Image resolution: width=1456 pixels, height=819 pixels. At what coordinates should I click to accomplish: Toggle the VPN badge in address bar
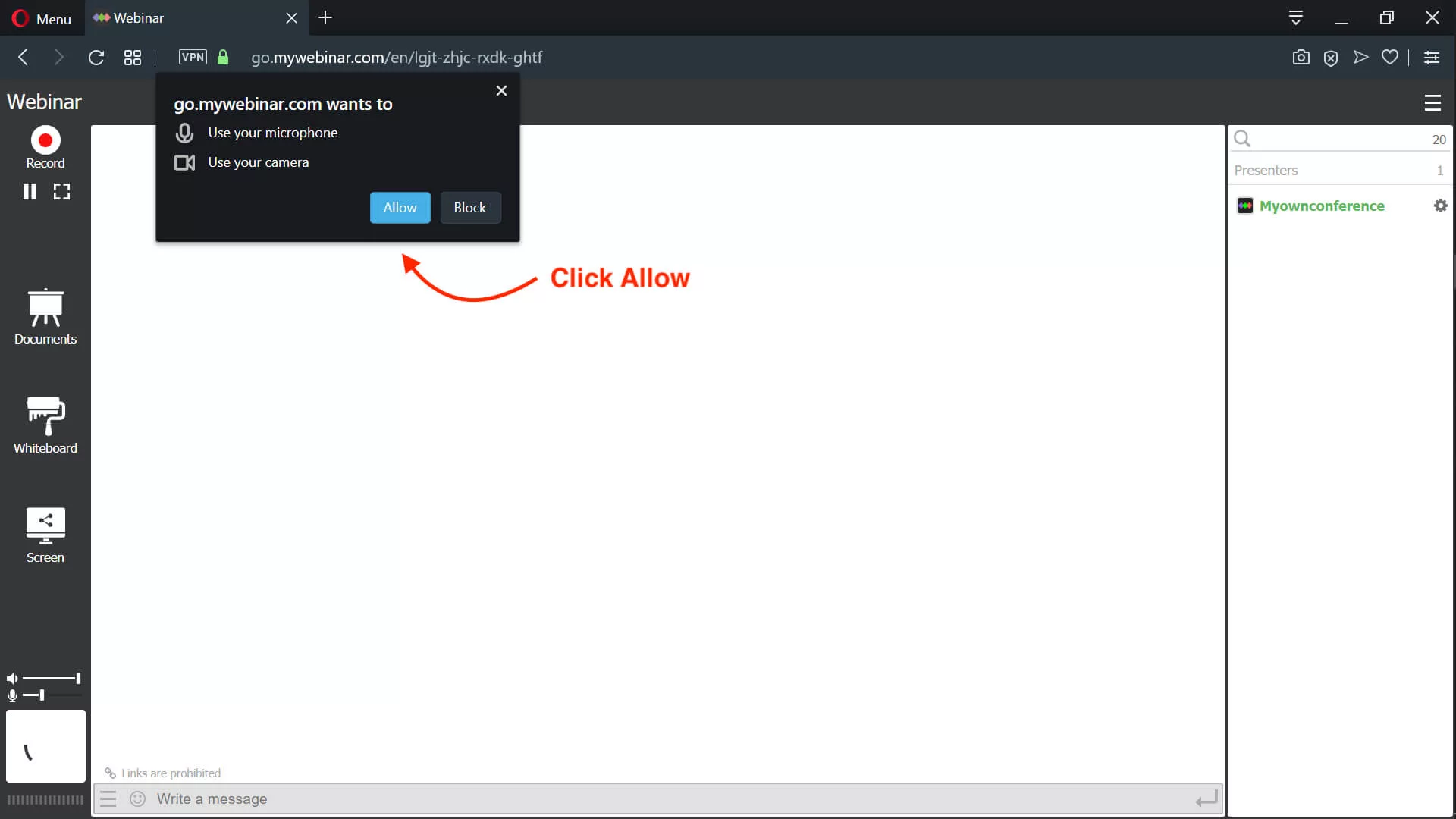[194, 57]
